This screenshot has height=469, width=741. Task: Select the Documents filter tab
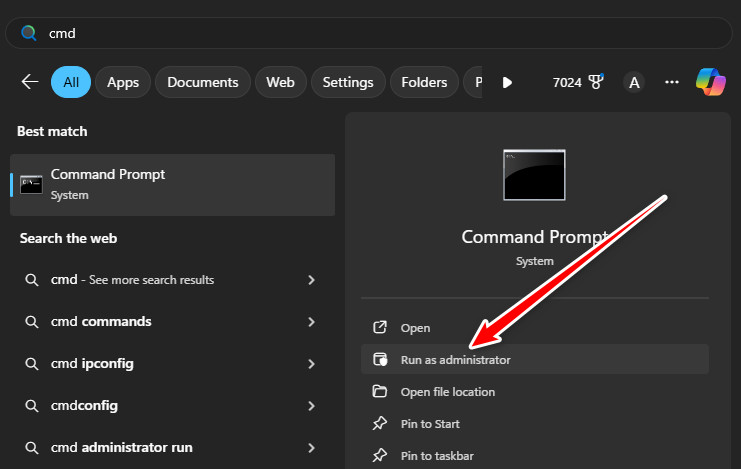[x=202, y=82]
